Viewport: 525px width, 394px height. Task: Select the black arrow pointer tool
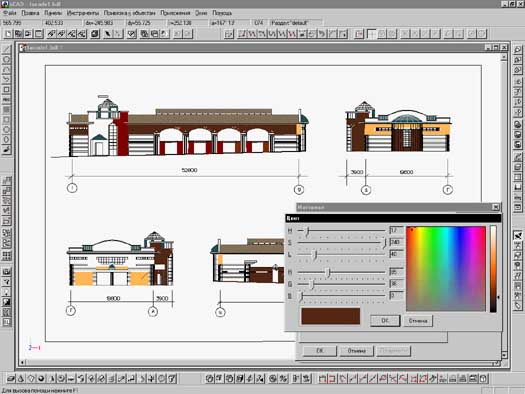[x=107, y=34]
